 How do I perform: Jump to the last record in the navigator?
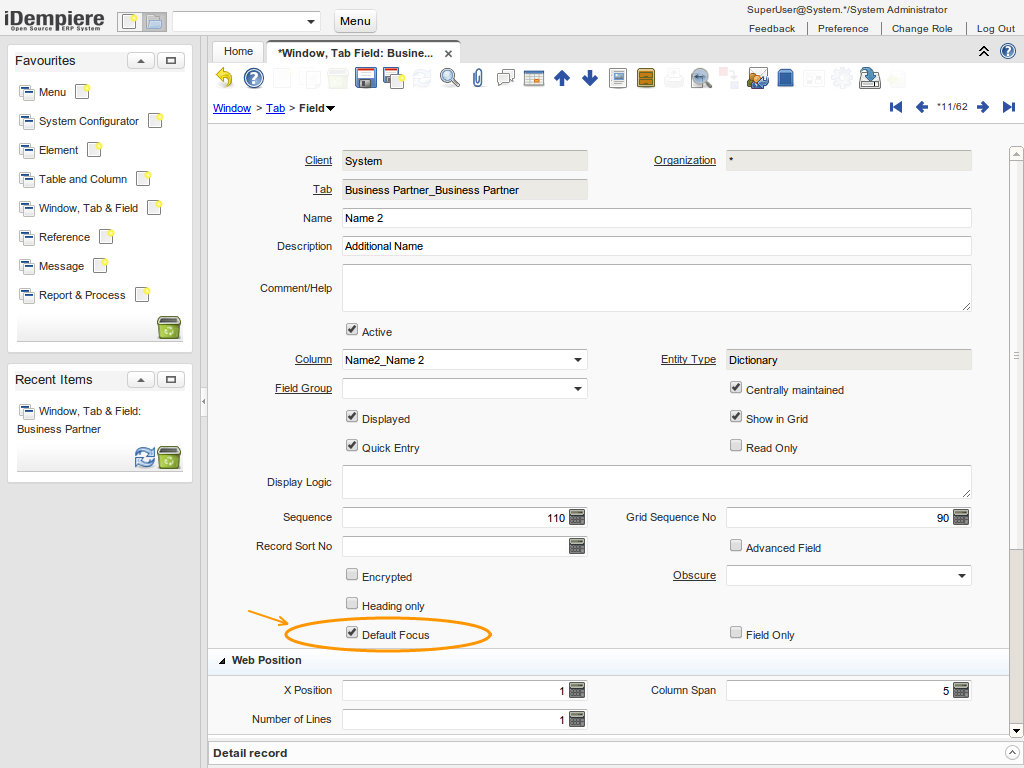pos(1009,107)
